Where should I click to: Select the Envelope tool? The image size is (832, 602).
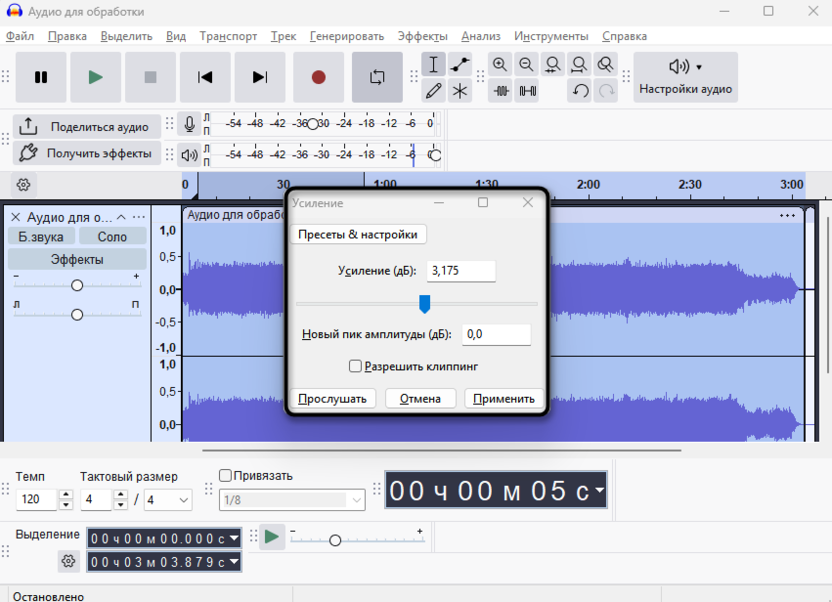coord(460,65)
